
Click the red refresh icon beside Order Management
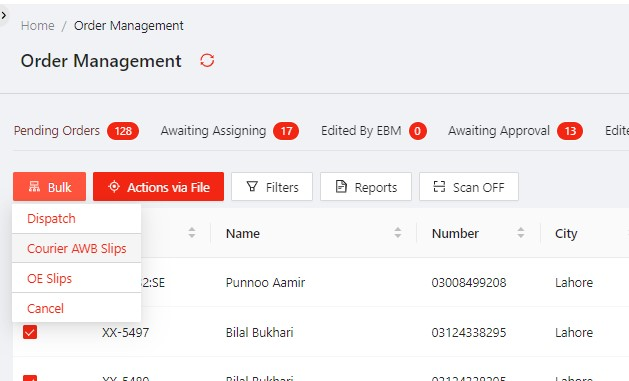pyautogui.click(x=207, y=61)
